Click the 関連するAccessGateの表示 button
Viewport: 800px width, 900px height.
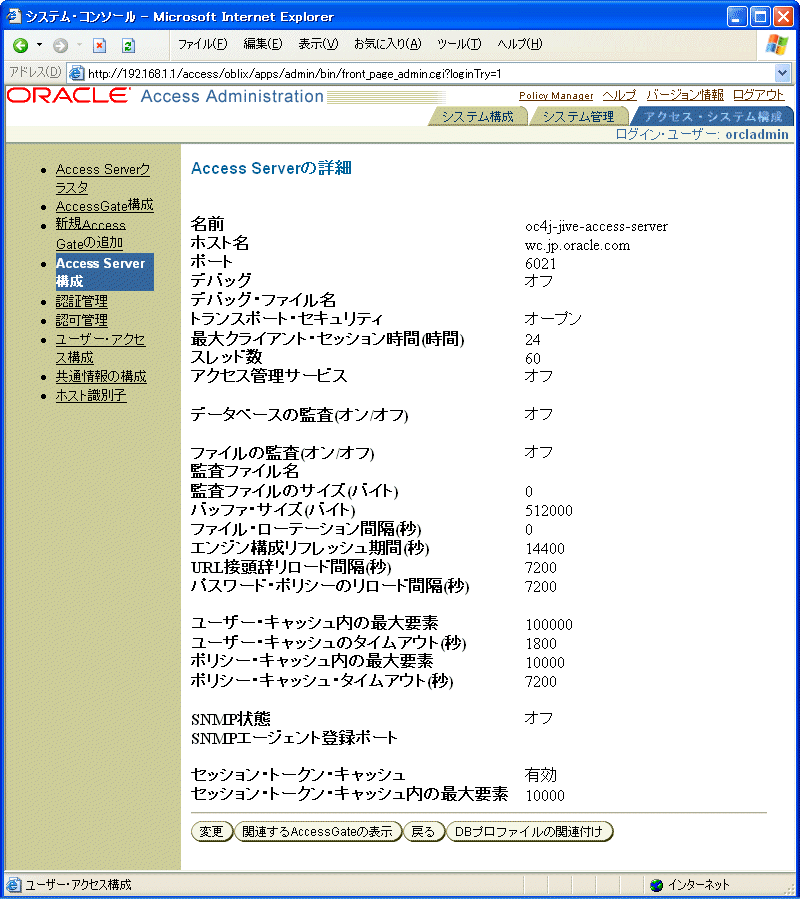coord(317,831)
